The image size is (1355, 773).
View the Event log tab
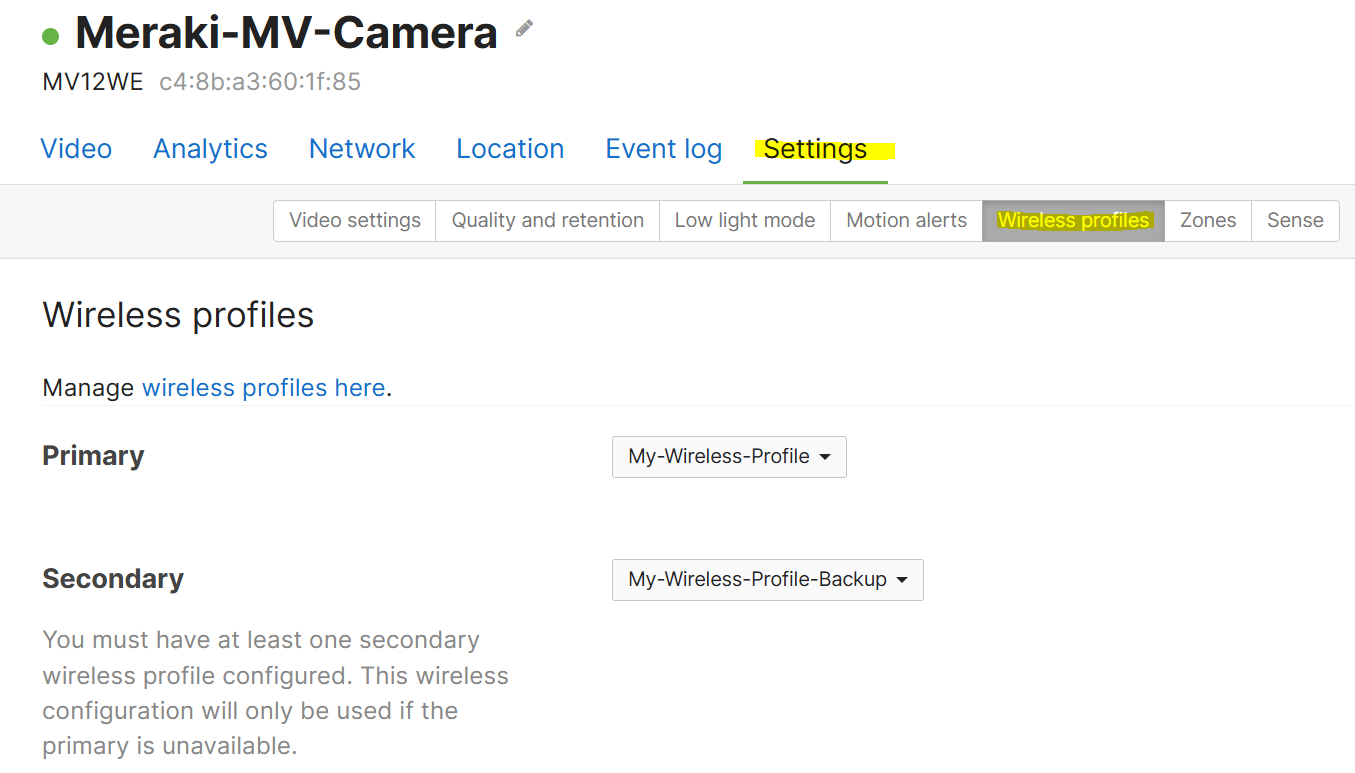(x=664, y=149)
